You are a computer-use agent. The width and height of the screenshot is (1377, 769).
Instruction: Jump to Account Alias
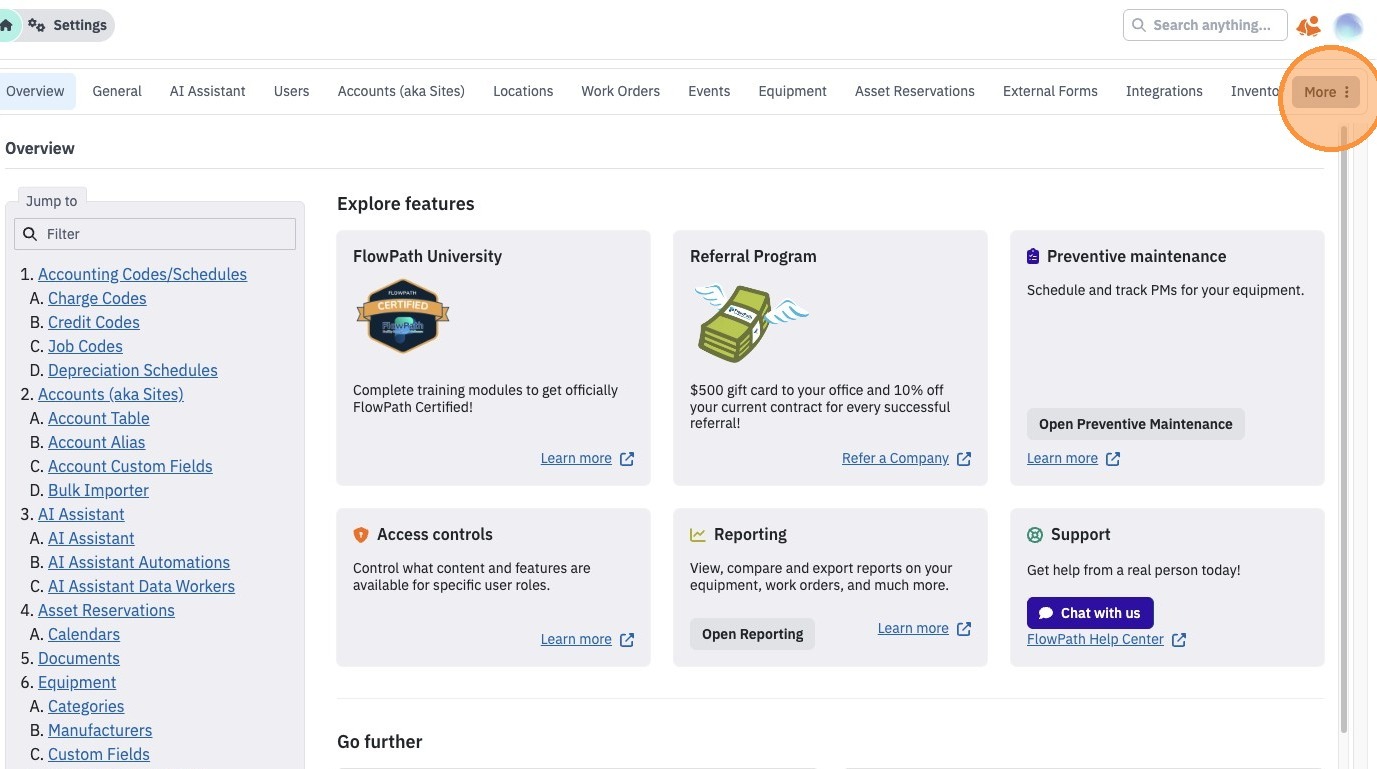pyautogui.click(x=97, y=442)
